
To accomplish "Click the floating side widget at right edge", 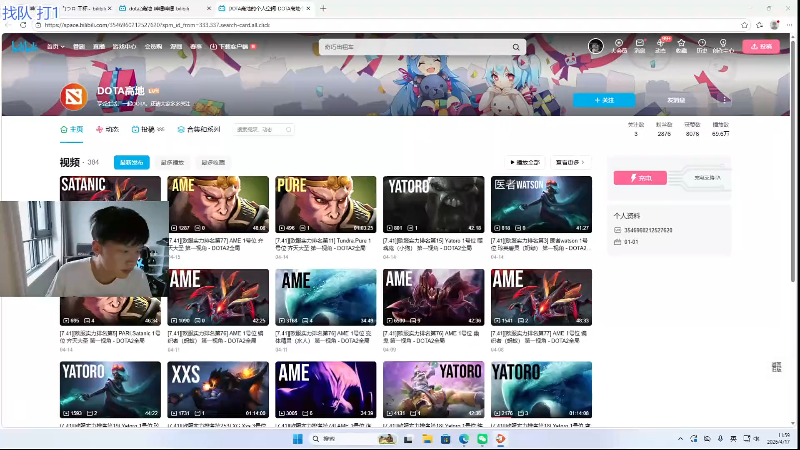I will click(x=777, y=367).
